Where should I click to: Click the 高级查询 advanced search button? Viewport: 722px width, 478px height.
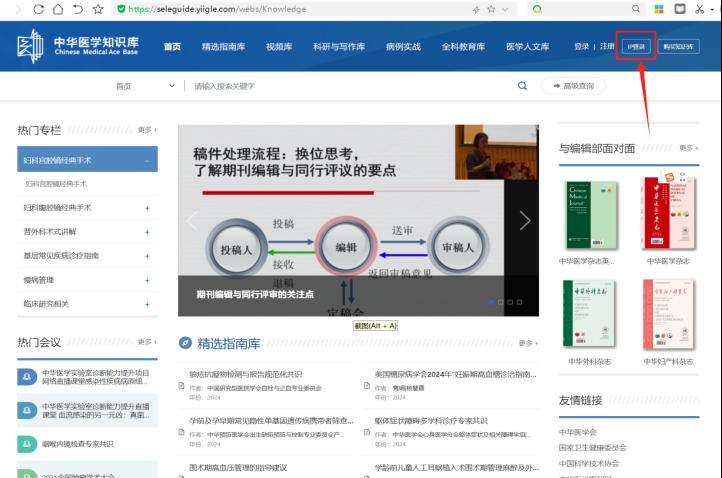coord(573,86)
